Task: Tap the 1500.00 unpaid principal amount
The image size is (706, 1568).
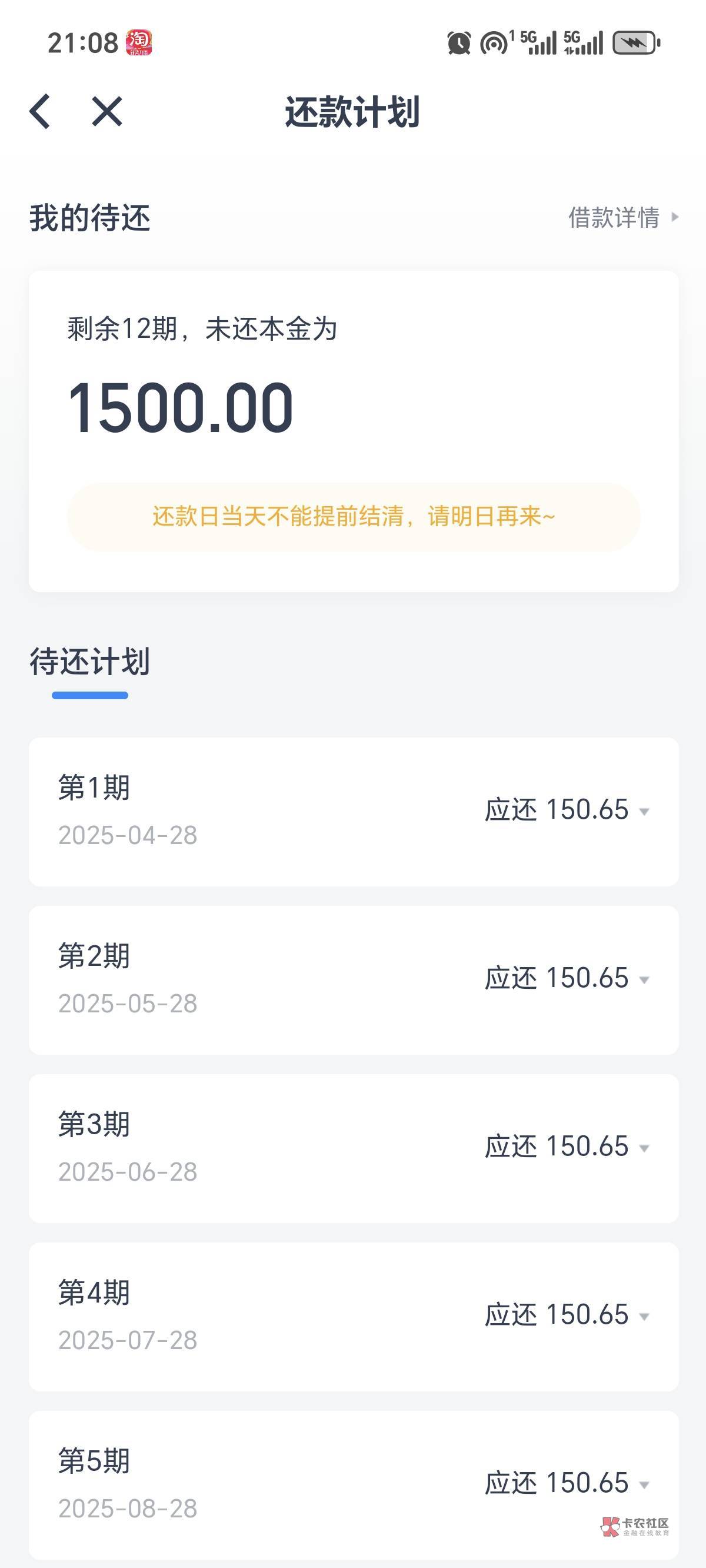Action: click(x=180, y=408)
